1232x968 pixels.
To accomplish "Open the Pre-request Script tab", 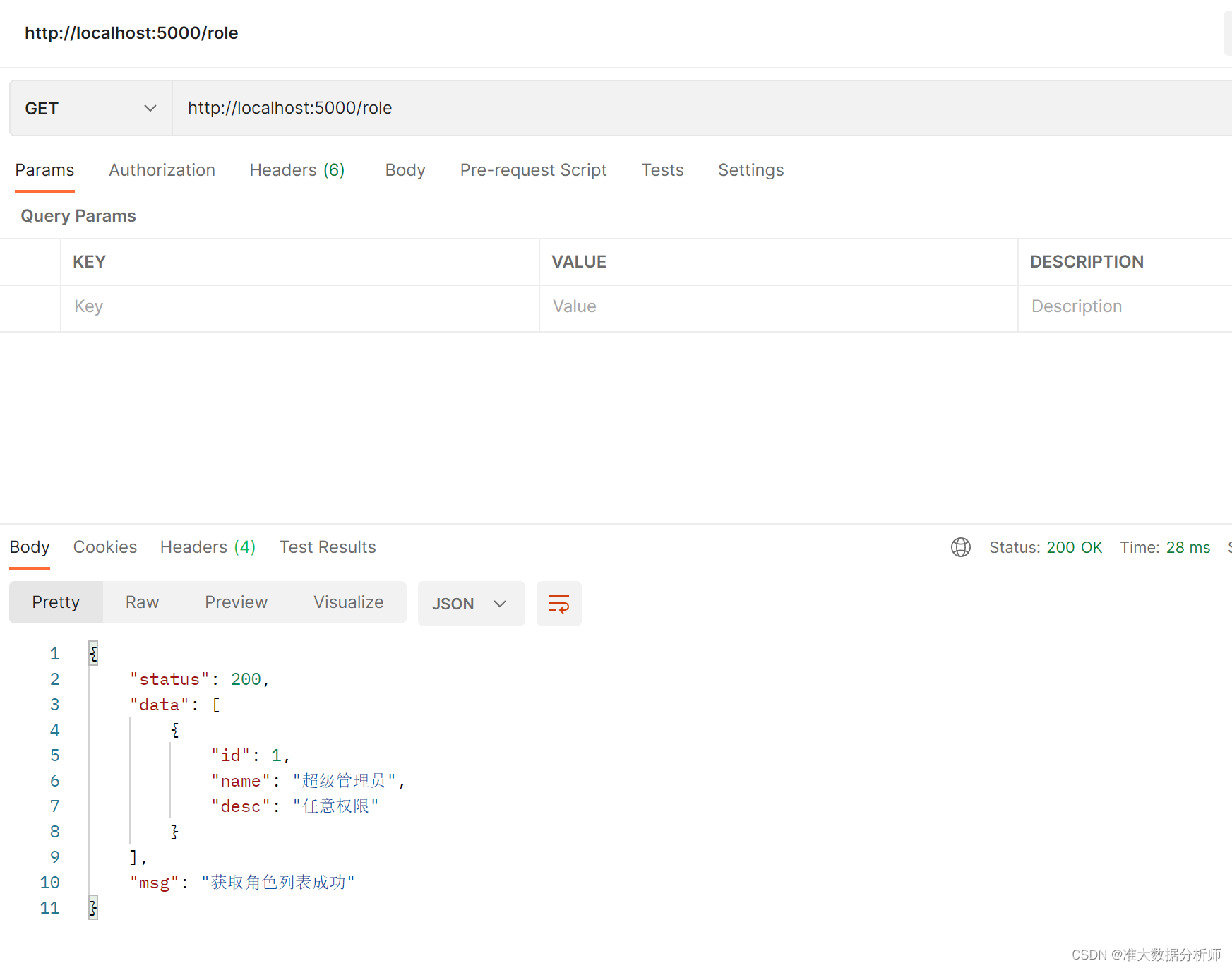I will [x=533, y=170].
